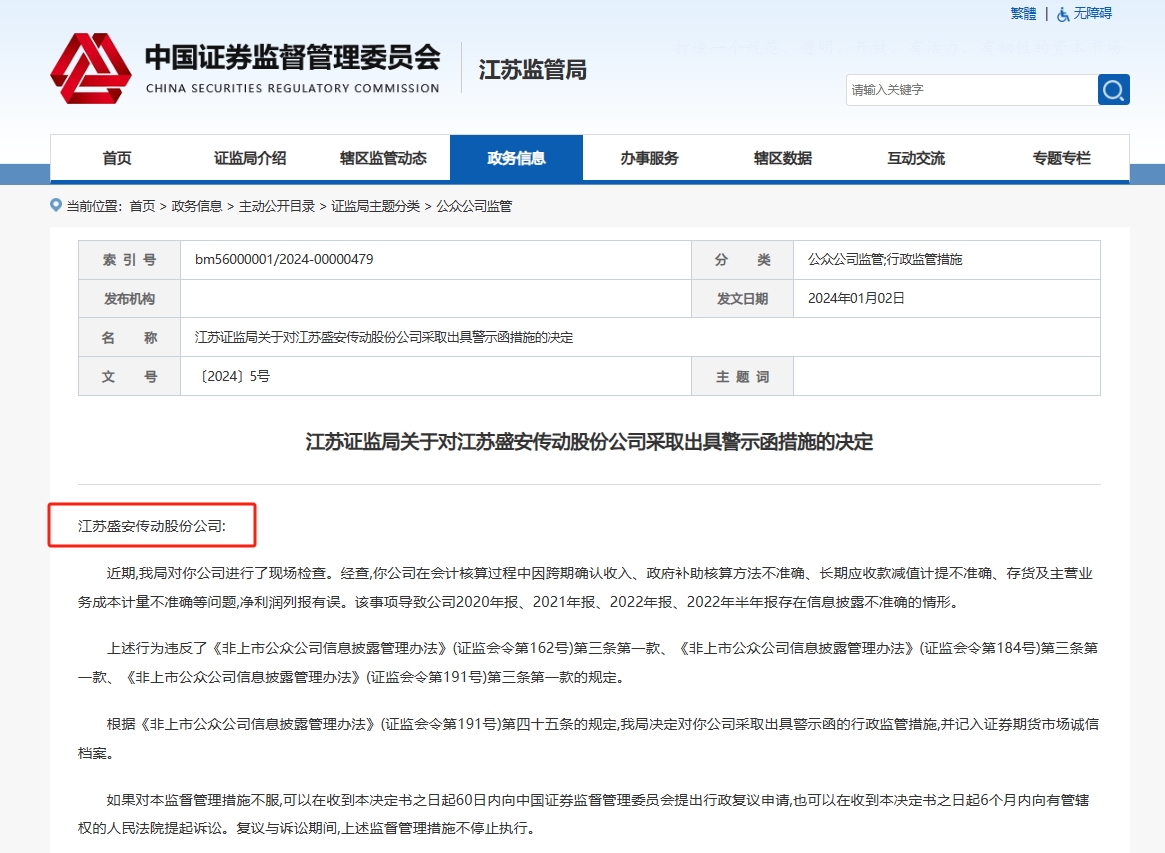Click the CHINA SECURITIES REGULATORY COMMISSION subtitle
The height and width of the screenshot is (853, 1165).
293,88
